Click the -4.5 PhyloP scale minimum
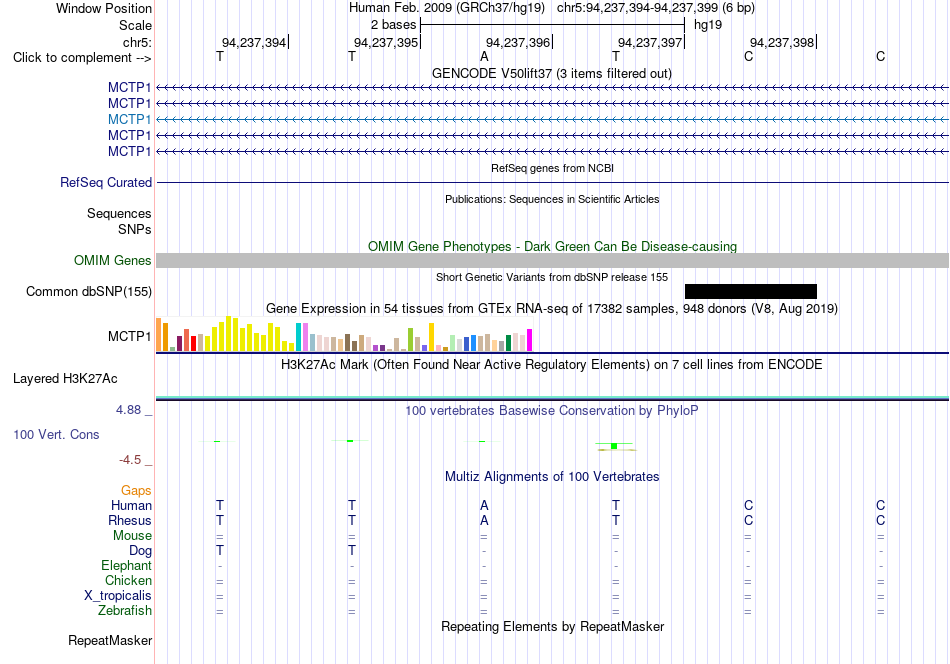950x664 pixels. pos(130,460)
